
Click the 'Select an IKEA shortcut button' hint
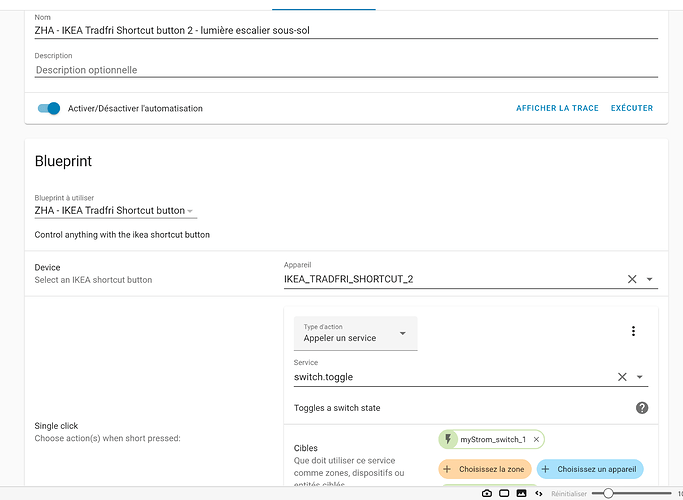(93, 280)
